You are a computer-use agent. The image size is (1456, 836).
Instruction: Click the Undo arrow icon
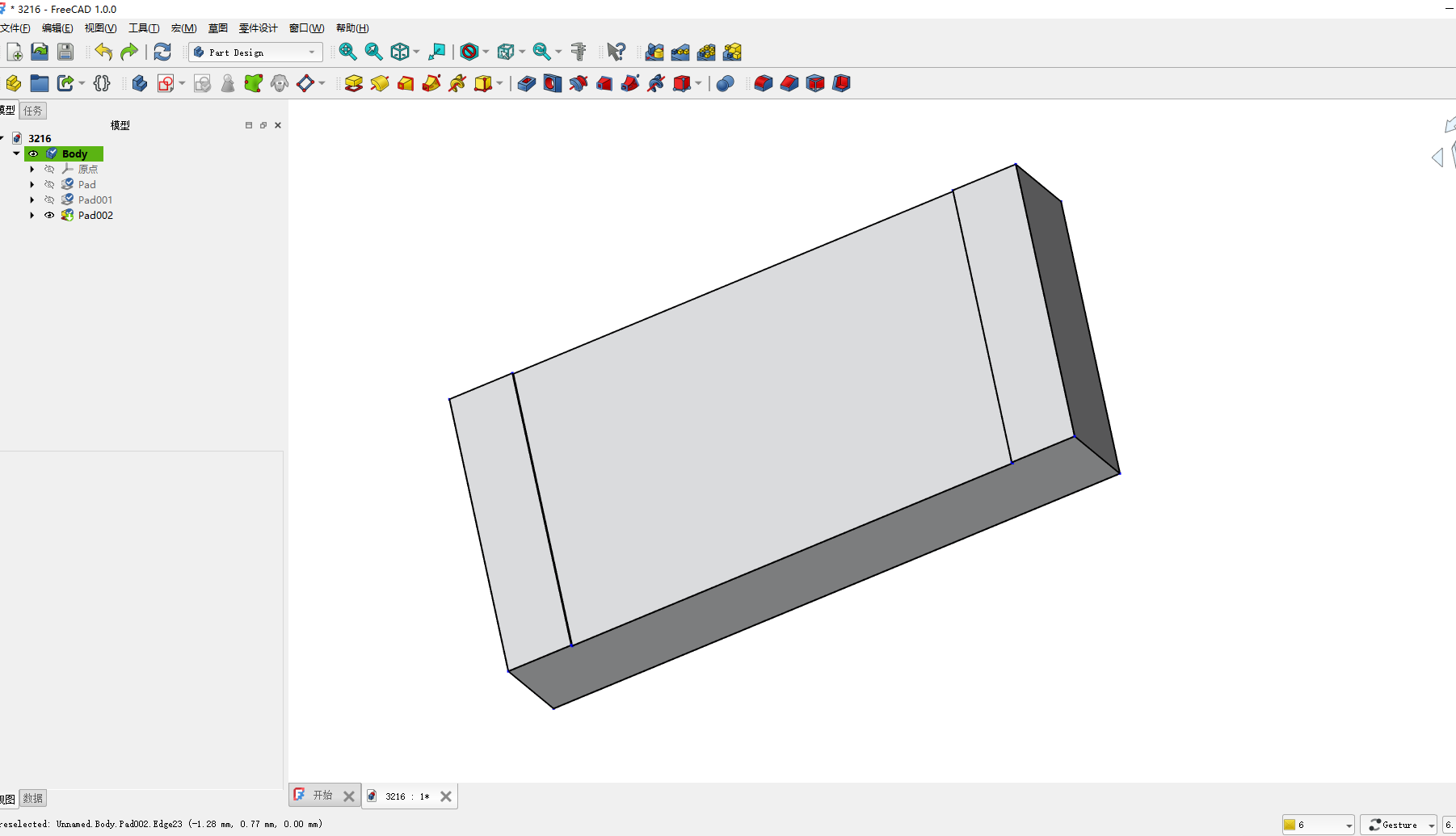point(103,52)
